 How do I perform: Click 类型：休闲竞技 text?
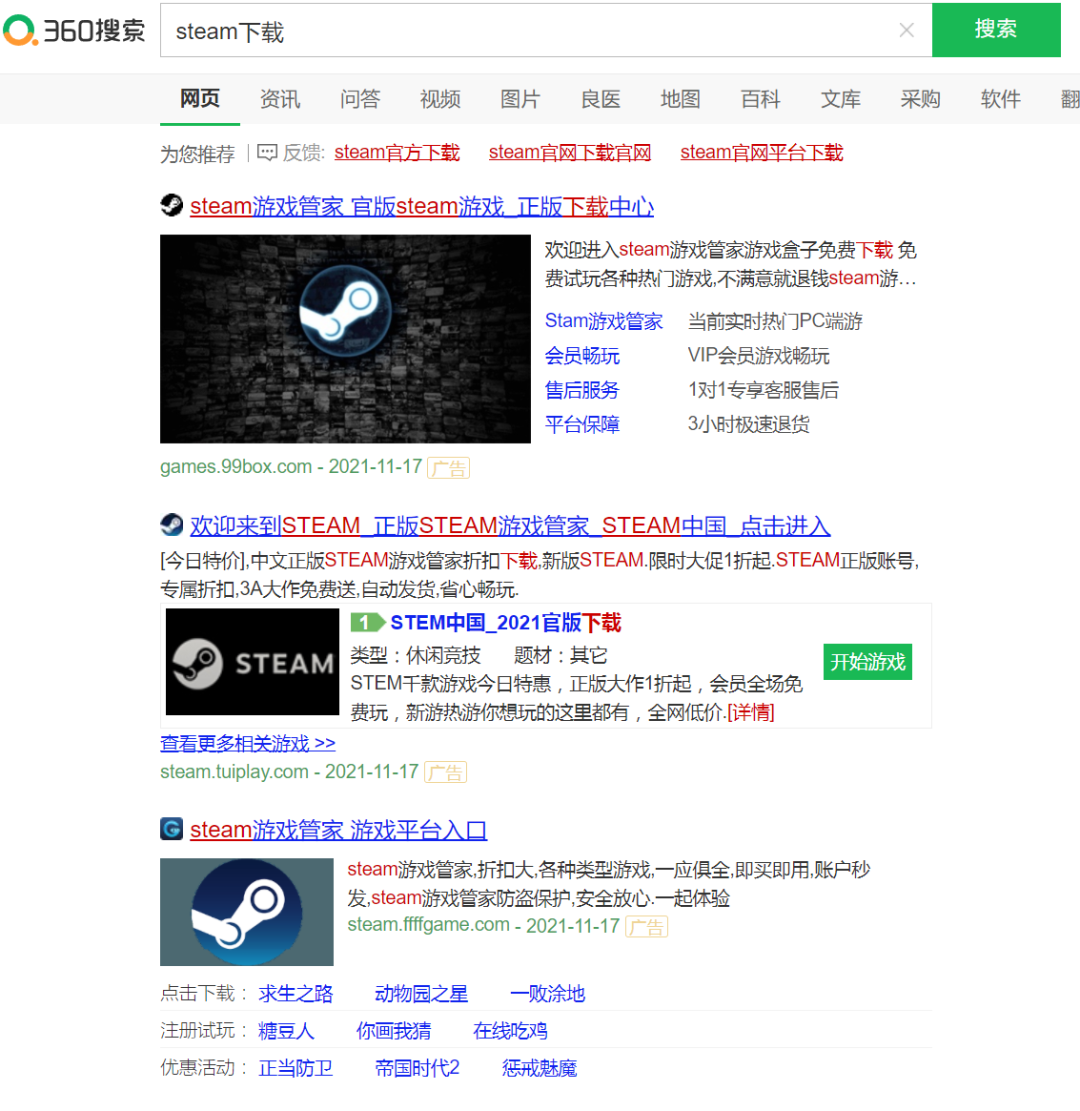(x=415, y=655)
